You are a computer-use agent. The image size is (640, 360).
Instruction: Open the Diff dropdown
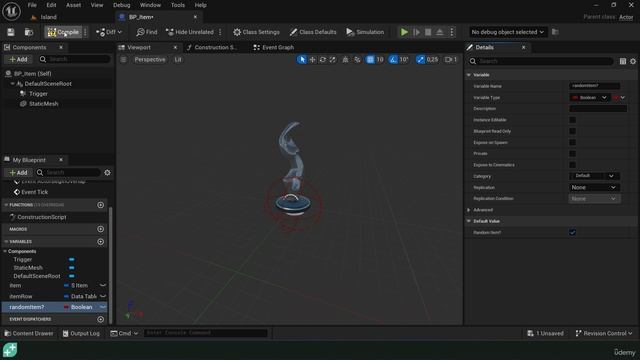pyautogui.click(x=109, y=32)
